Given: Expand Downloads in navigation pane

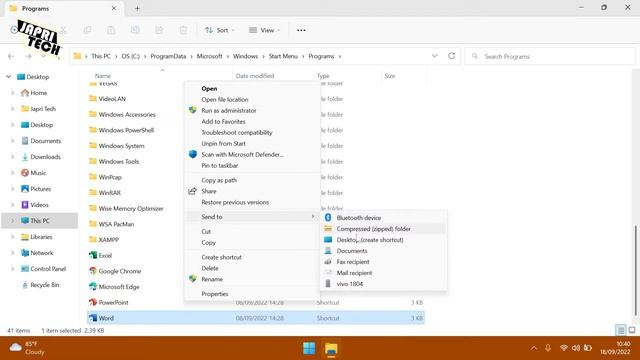Looking at the screenshot, I should point(12,157).
